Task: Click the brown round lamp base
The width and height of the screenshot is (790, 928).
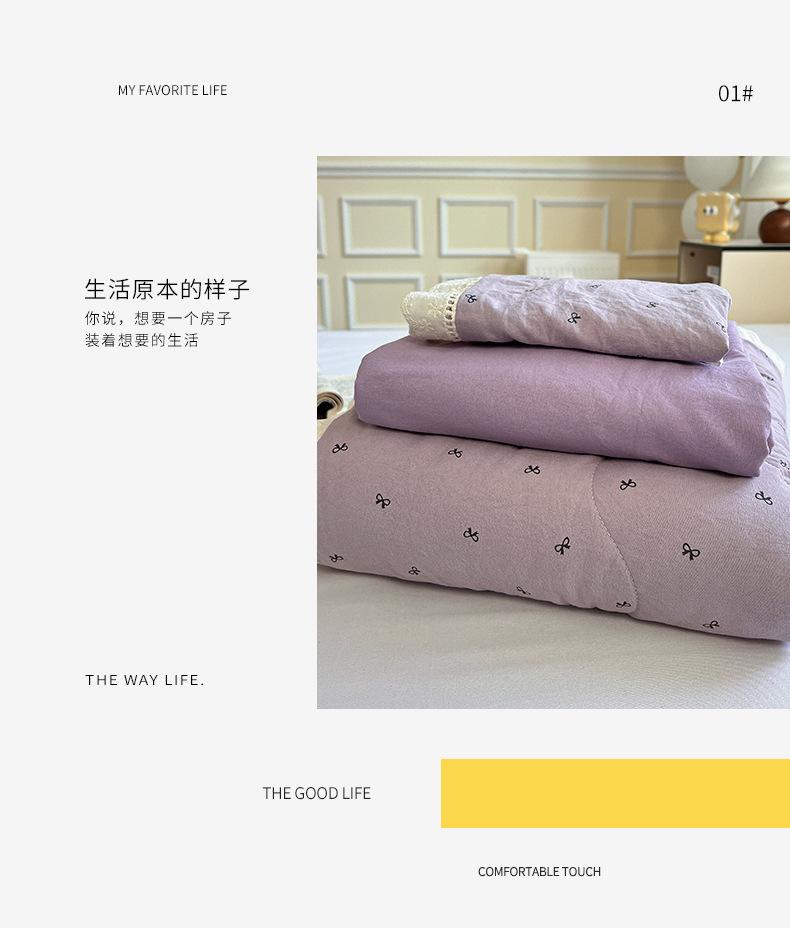Action: click(776, 225)
